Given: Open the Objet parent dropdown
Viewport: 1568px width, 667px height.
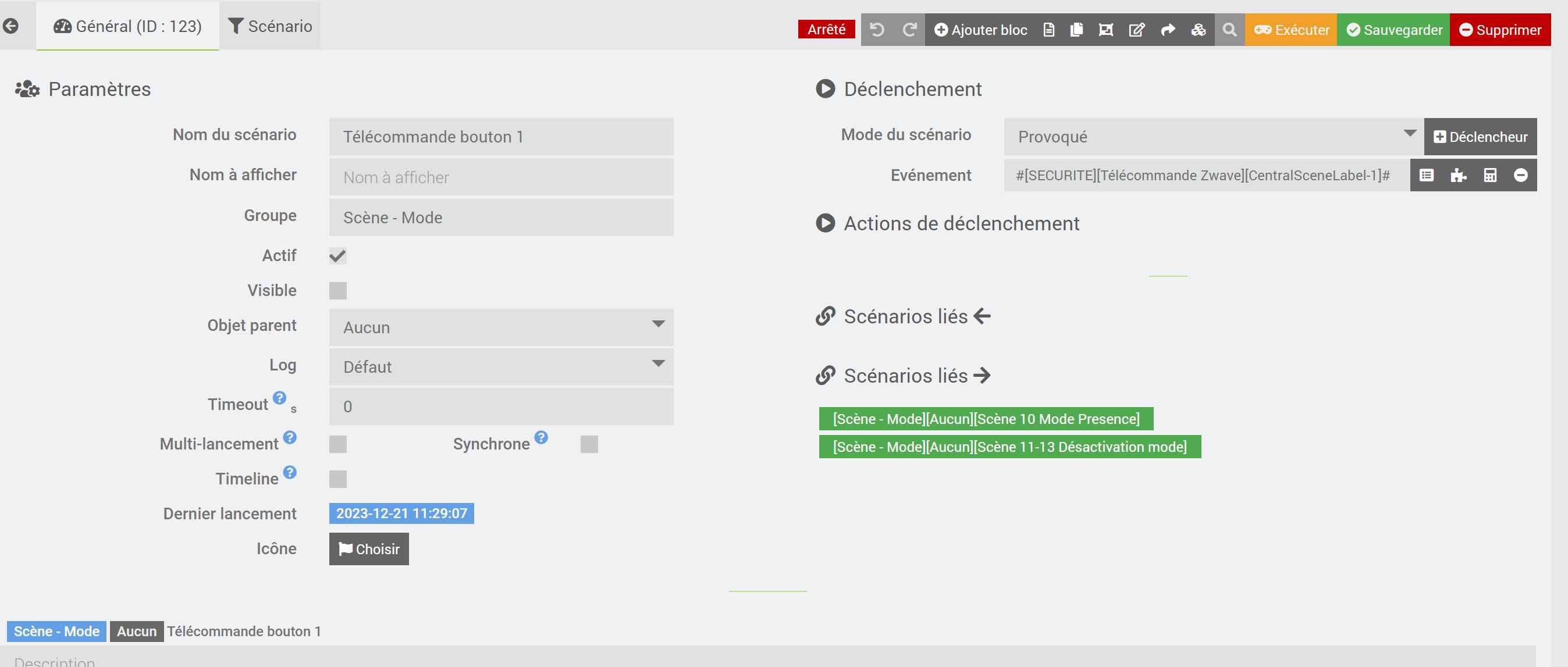Looking at the screenshot, I should (500, 327).
